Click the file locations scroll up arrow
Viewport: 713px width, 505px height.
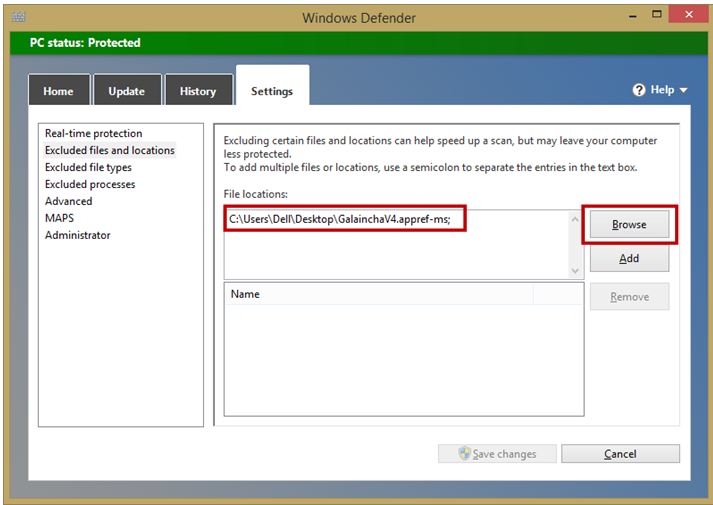pos(575,219)
